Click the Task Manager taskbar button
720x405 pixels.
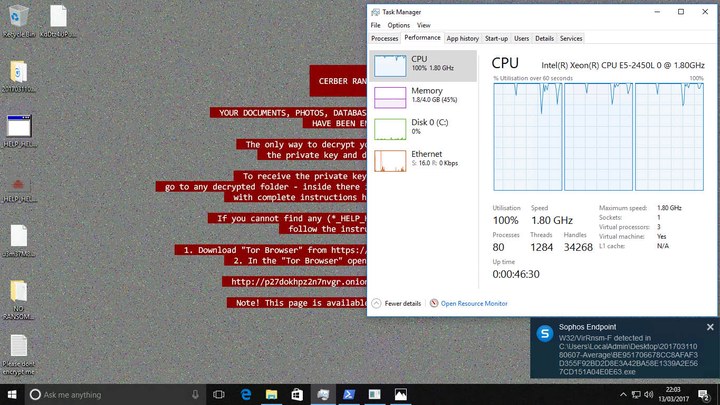tap(323, 394)
